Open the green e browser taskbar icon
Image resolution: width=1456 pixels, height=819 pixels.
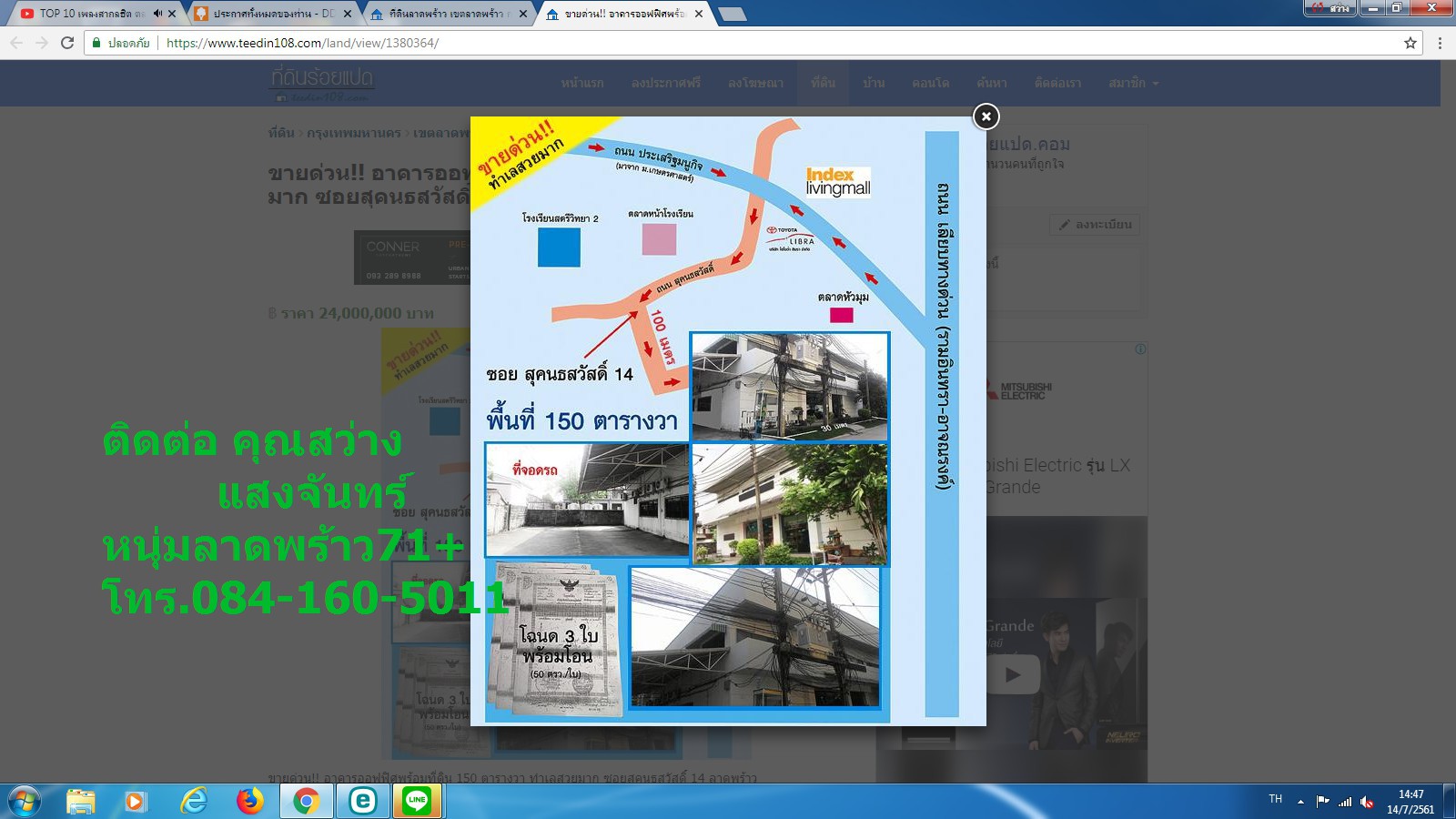click(x=362, y=802)
